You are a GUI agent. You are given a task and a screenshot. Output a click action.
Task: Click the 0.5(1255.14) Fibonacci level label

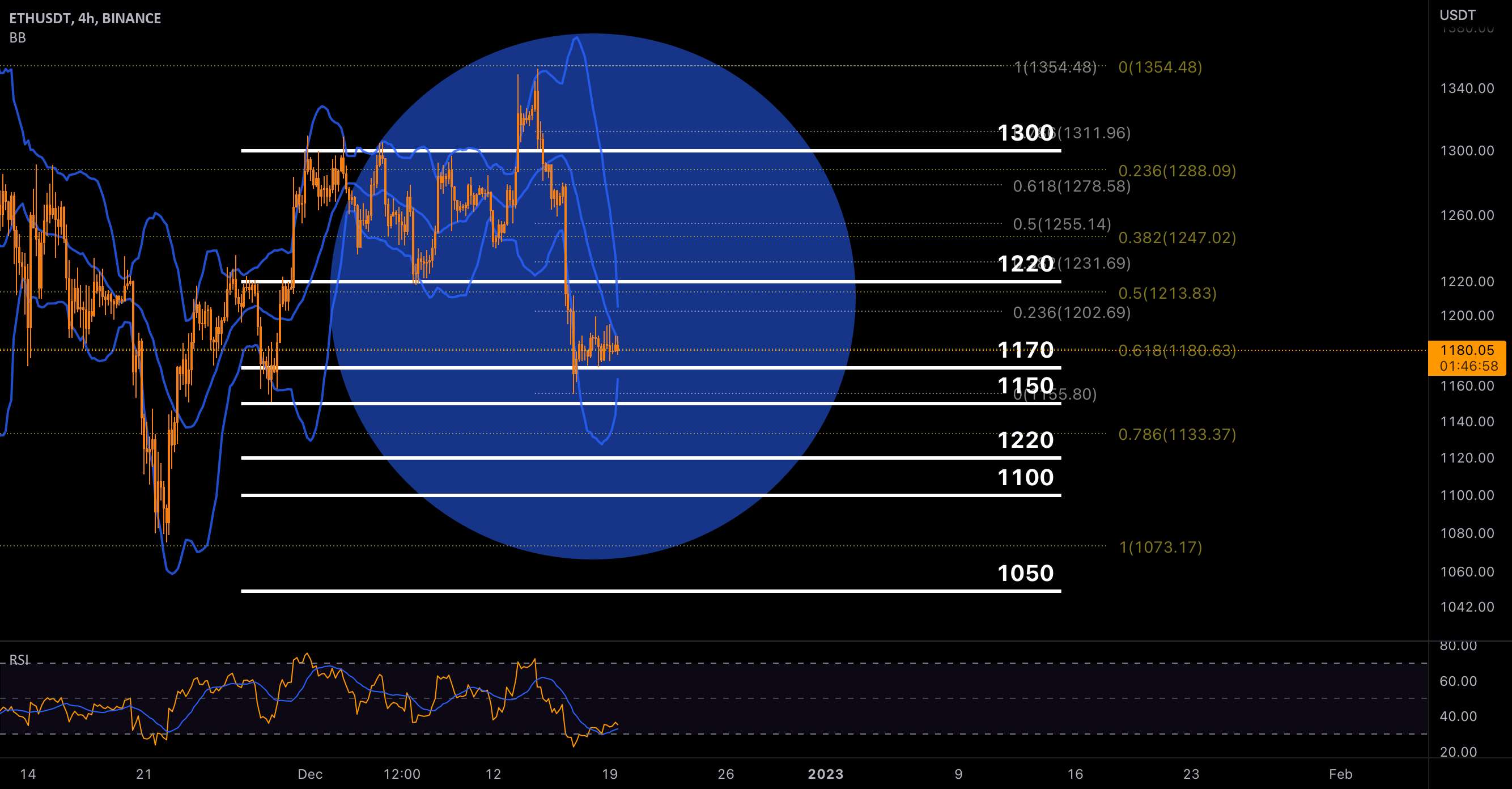pos(1063,224)
